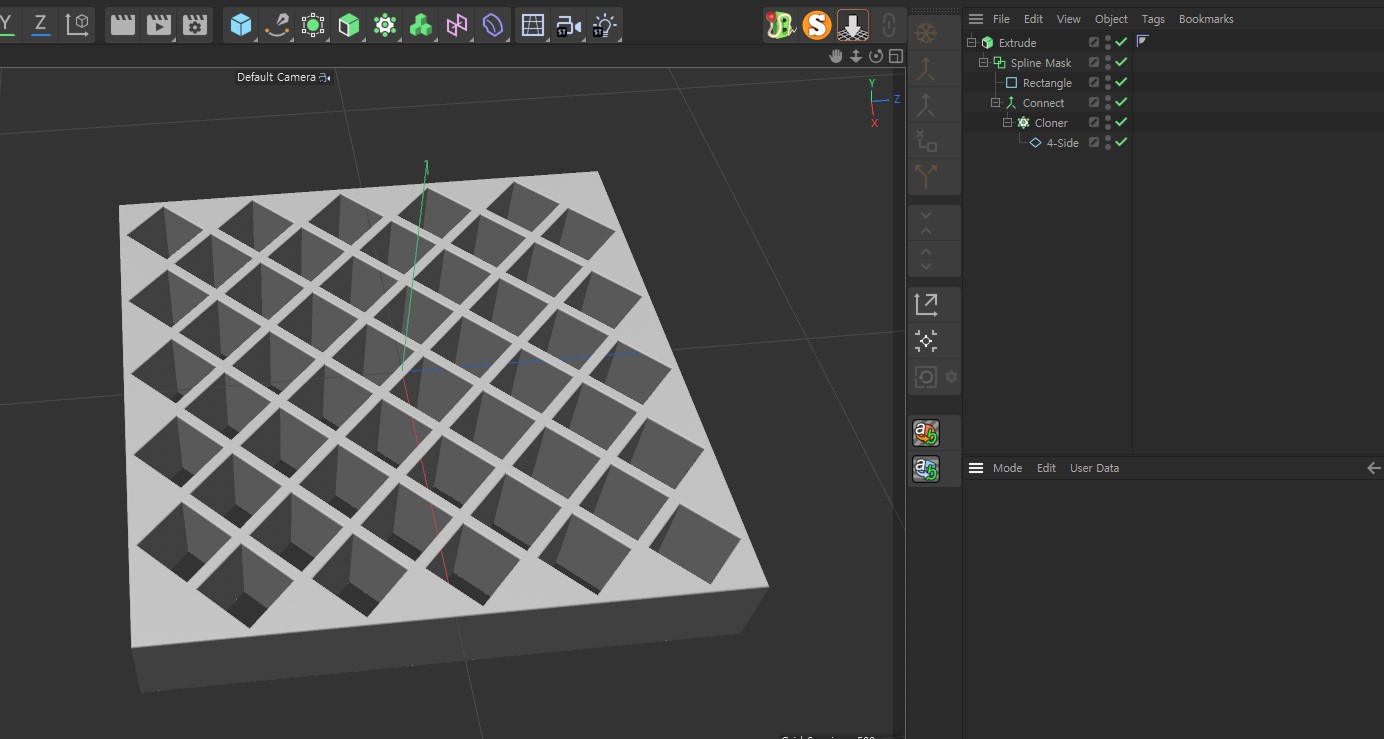Go back with the Attribute Manager arrow
Image resolution: width=1384 pixels, height=739 pixels.
[1373, 468]
